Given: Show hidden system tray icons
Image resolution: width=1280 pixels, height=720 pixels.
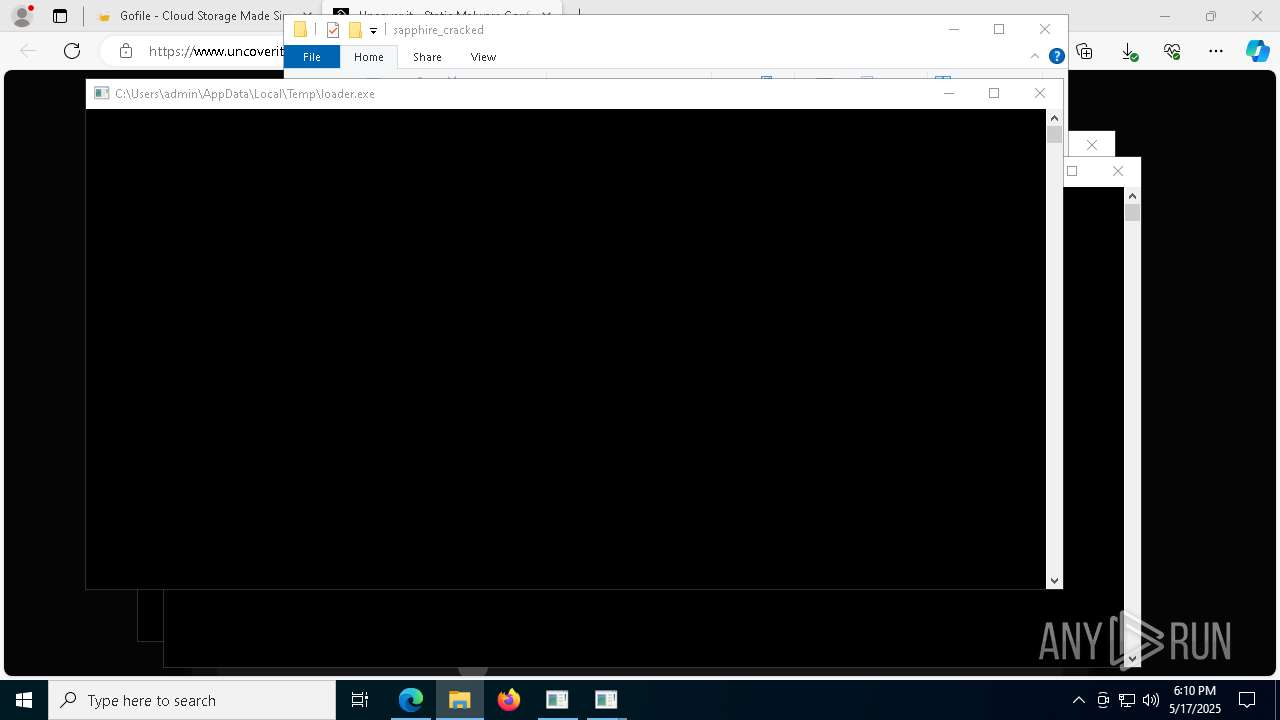Looking at the screenshot, I should (1079, 700).
